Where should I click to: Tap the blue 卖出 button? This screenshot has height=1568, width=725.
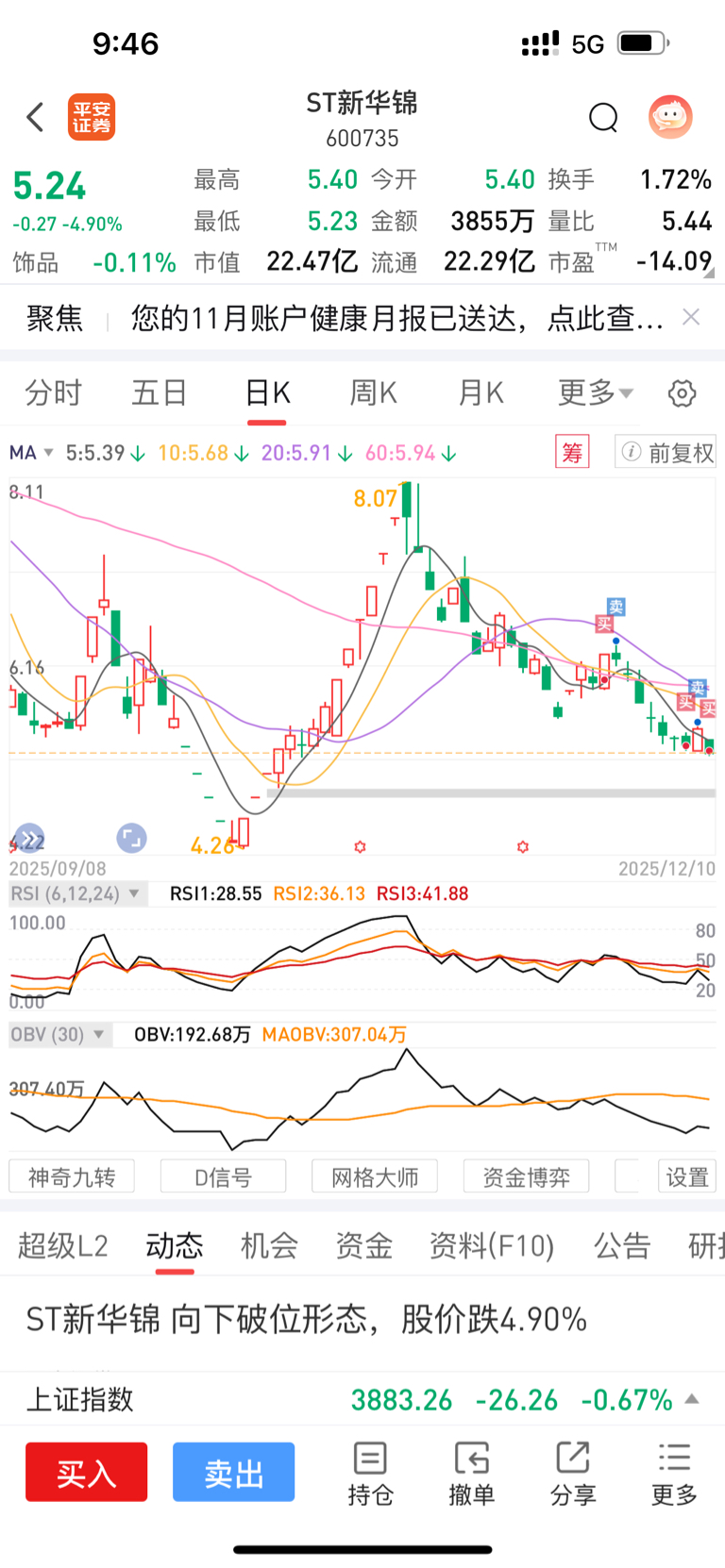point(234,1472)
